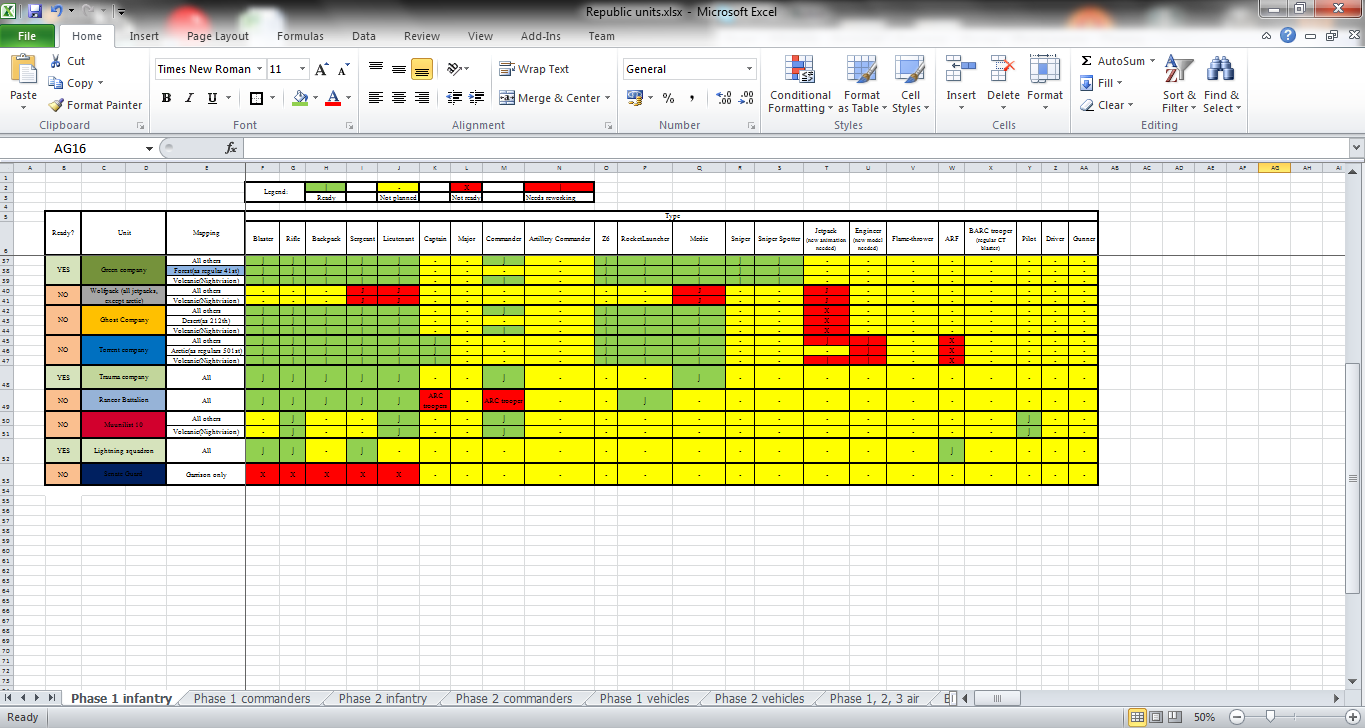Toggle Italic formatting
Viewport: 1365px width, 728px height.
(189, 98)
